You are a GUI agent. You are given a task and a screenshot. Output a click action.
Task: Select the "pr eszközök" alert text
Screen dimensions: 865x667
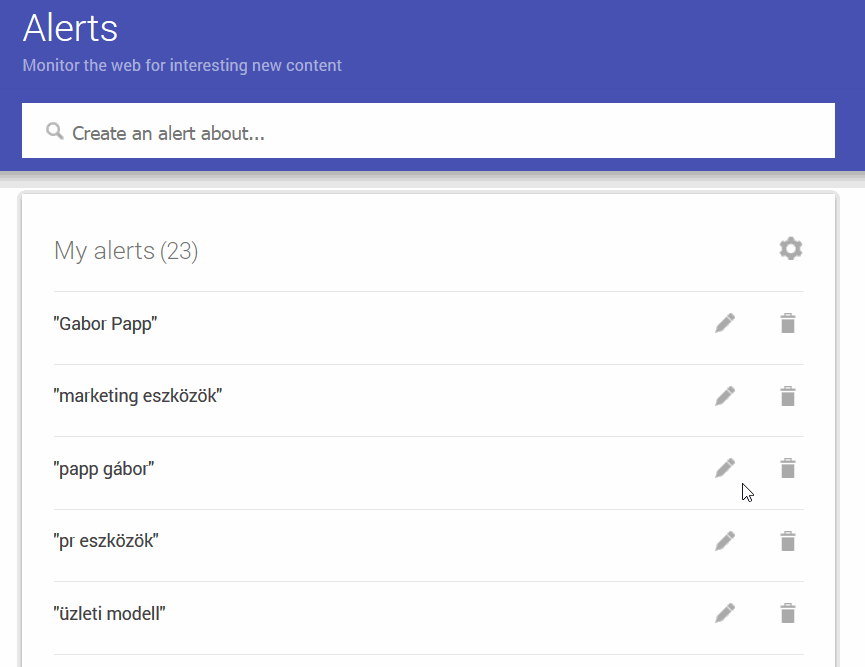tap(106, 541)
